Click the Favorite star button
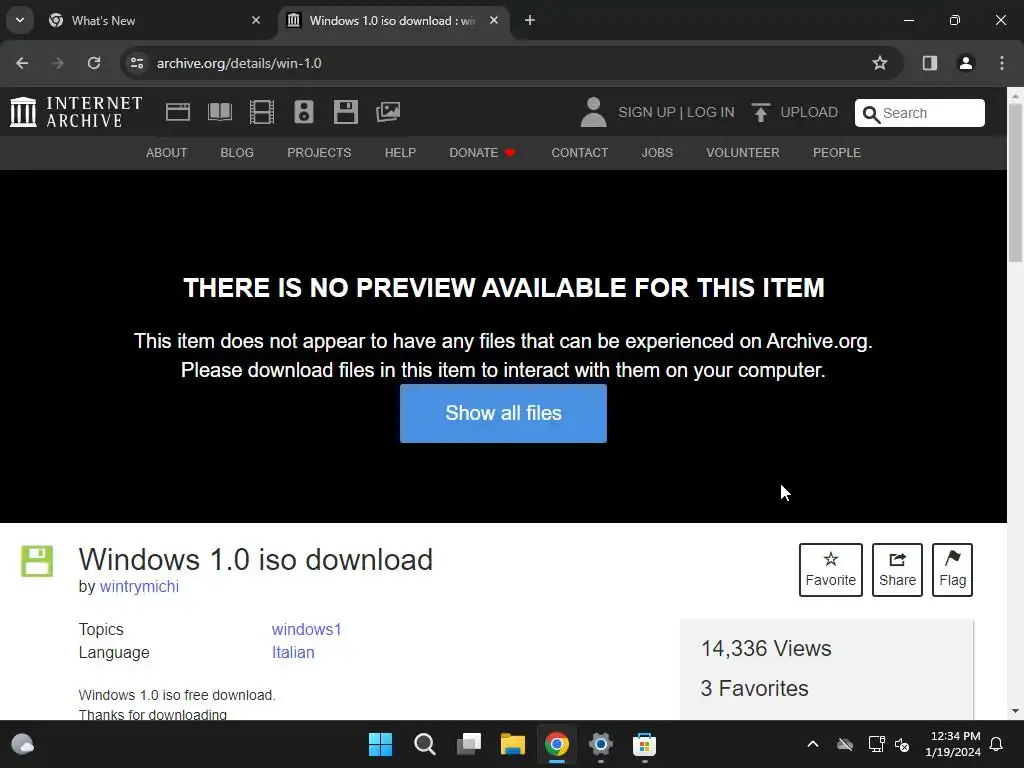This screenshot has width=1024, height=768. (831, 570)
